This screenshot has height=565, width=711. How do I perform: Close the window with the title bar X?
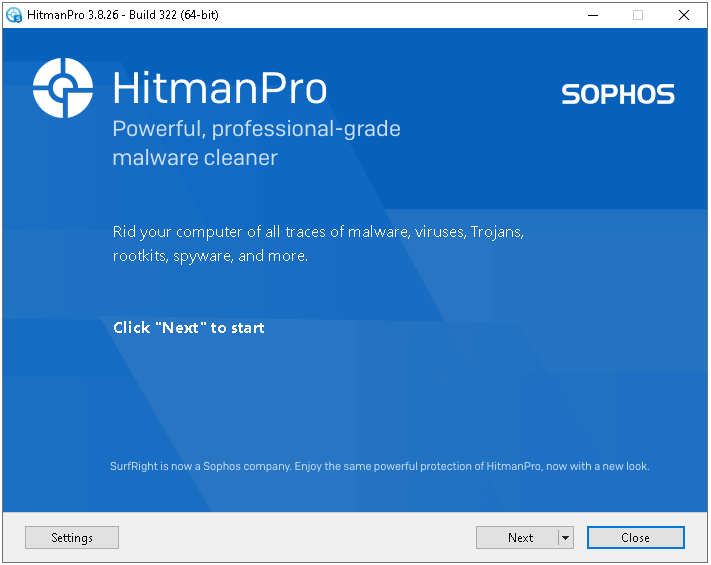[x=684, y=15]
